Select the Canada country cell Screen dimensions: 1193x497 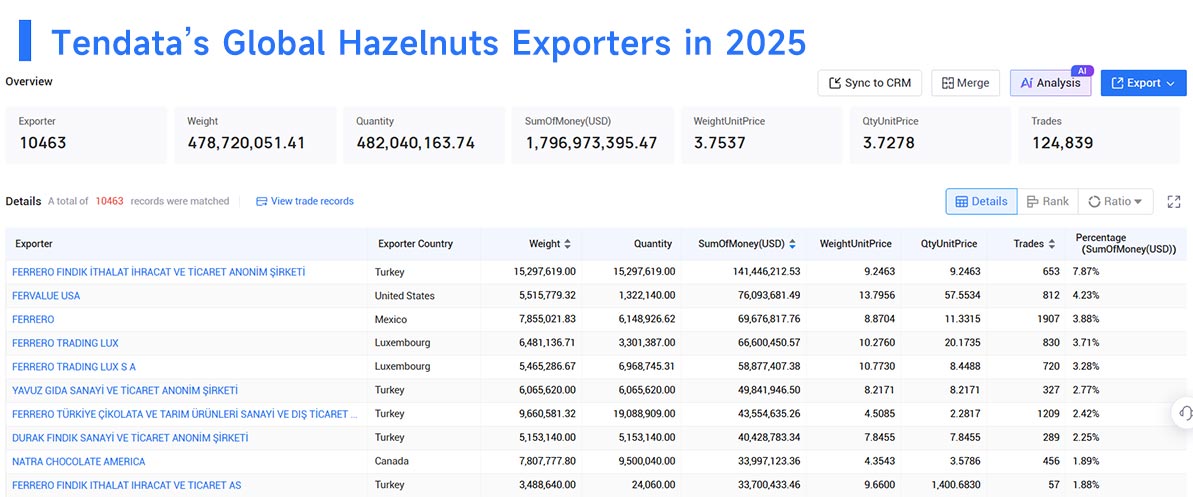392,461
